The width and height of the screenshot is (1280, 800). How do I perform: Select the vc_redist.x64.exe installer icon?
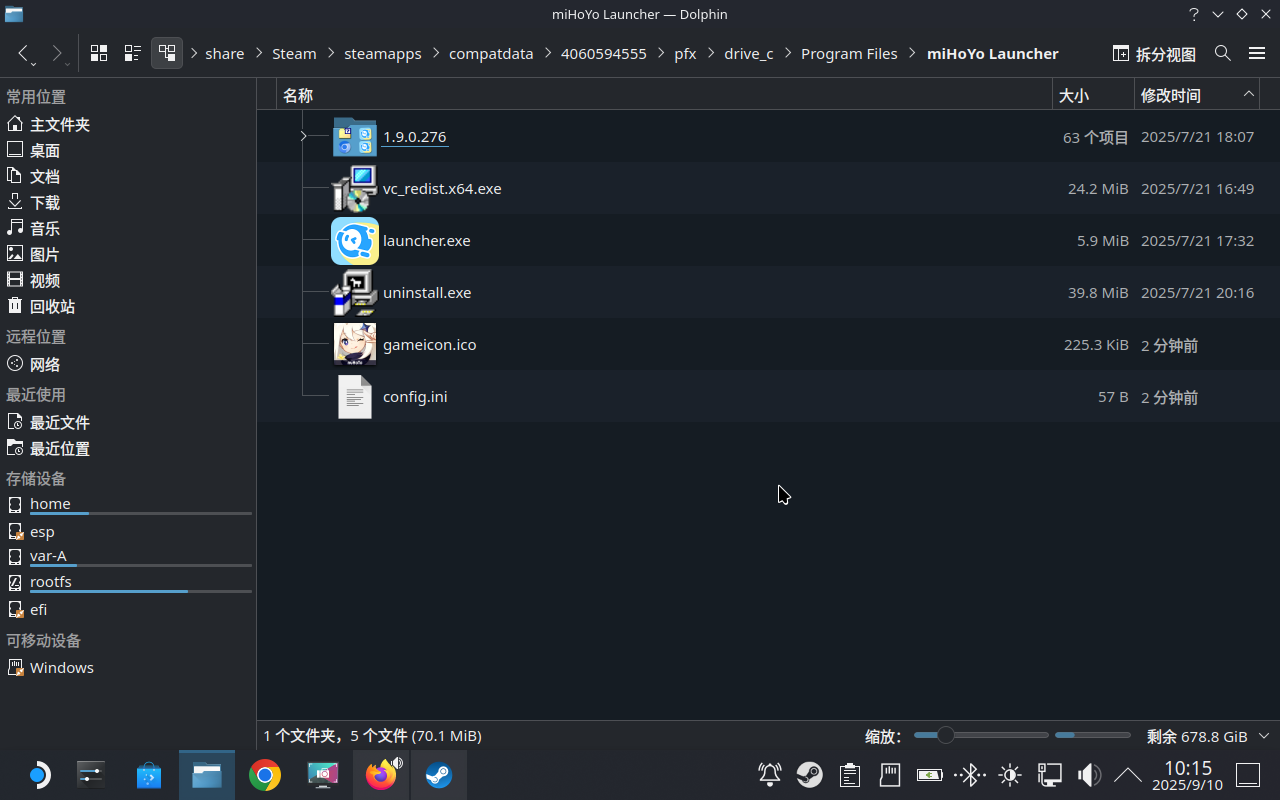(x=355, y=188)
